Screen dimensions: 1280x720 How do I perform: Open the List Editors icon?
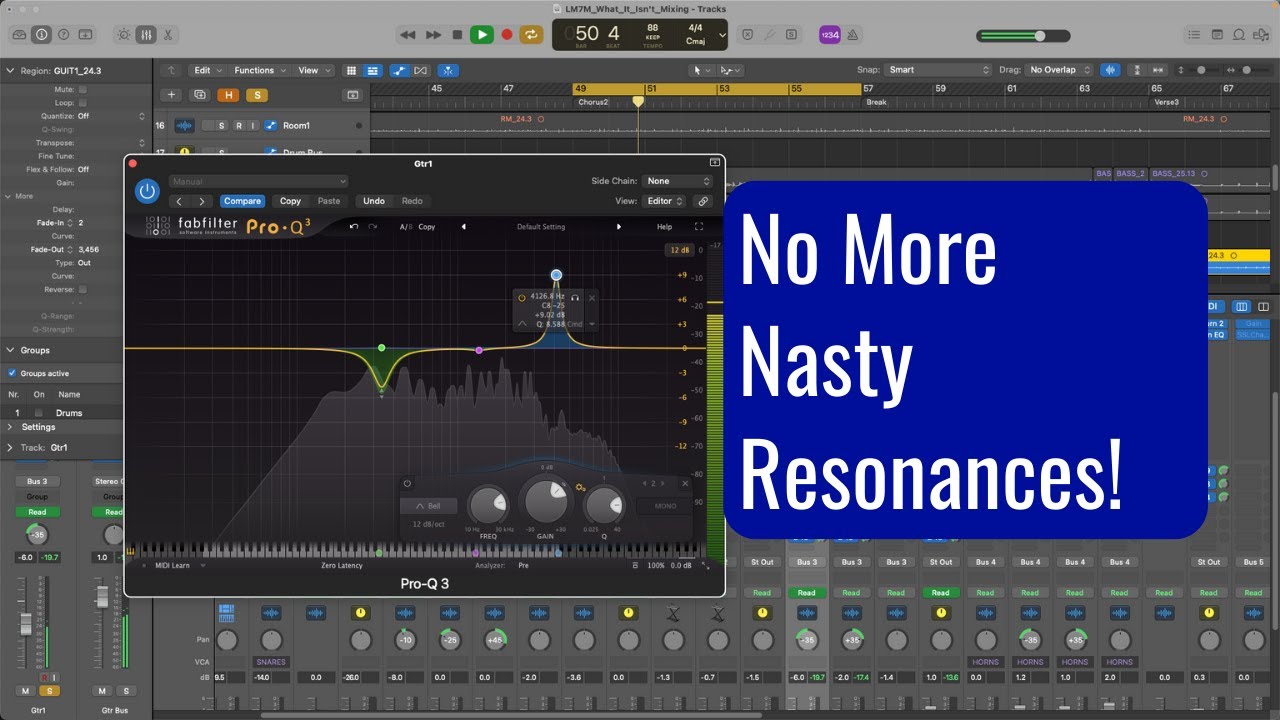click(x=1194, y=34)
